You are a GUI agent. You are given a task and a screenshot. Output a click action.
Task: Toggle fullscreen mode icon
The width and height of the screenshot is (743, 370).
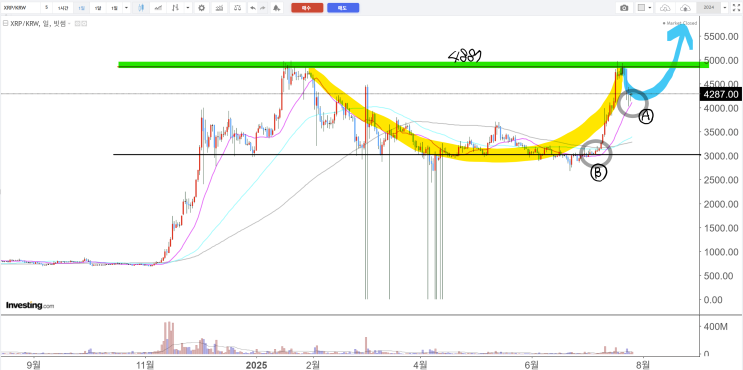[736, 8]
